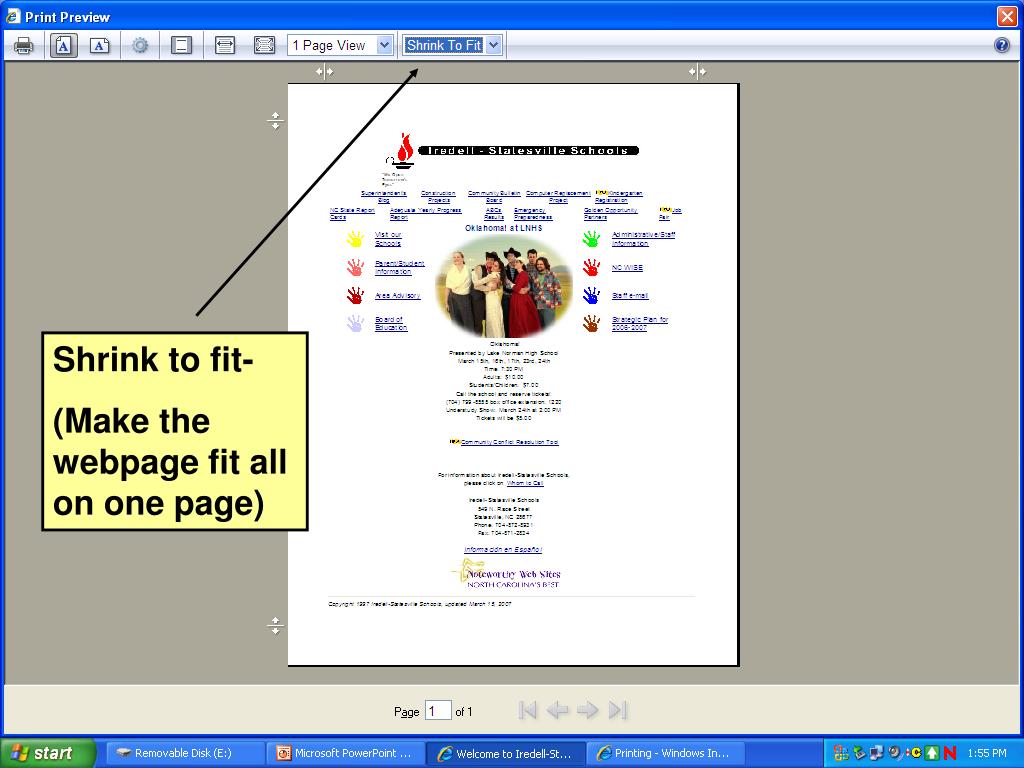Click Strategic Plan for 2006-2007 link
The height and width of the screenshot is (768, 1024).
640,324
